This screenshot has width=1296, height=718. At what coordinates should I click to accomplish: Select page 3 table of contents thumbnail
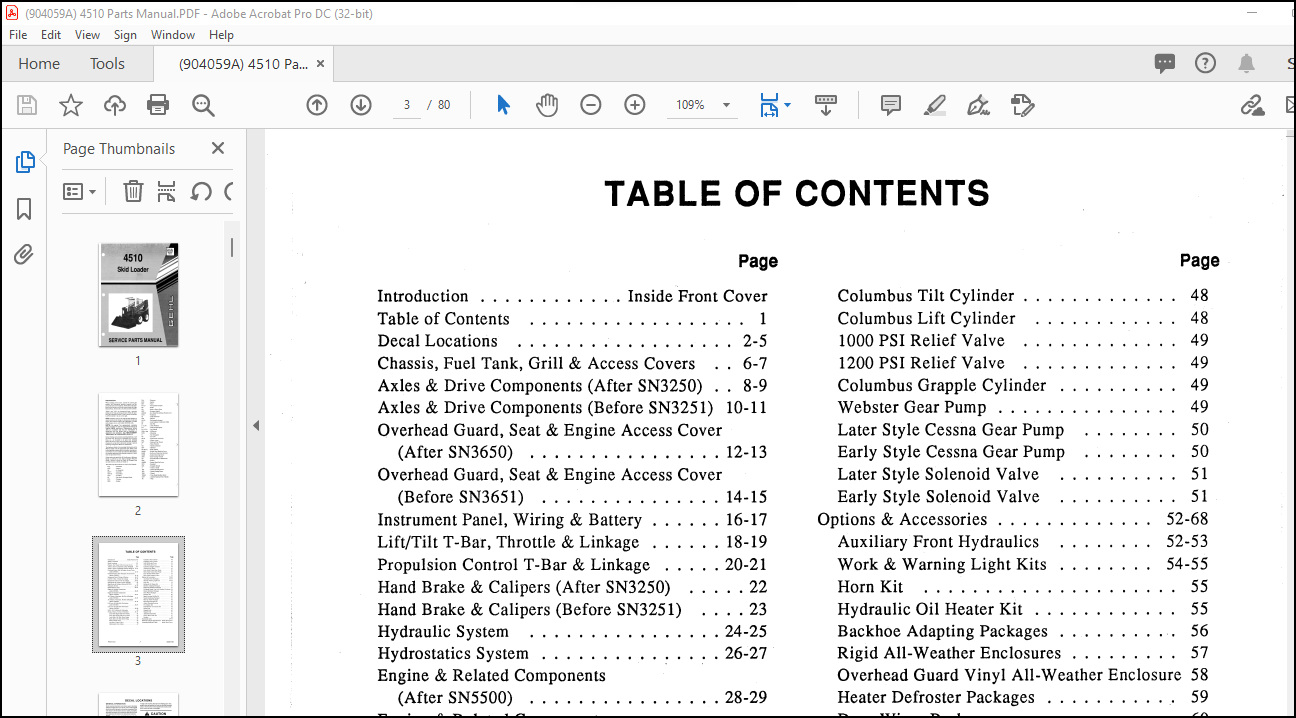(x=138, y=595)
